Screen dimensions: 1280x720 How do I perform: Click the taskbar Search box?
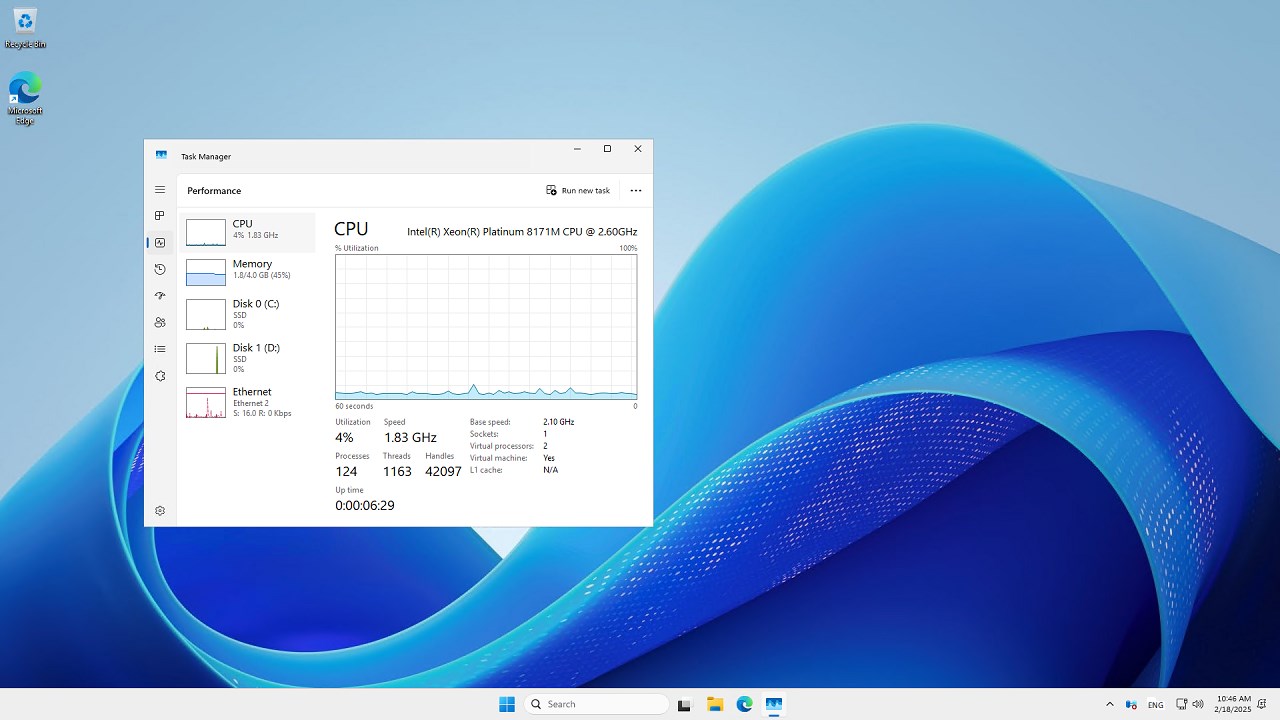click(x=596, y=704)
